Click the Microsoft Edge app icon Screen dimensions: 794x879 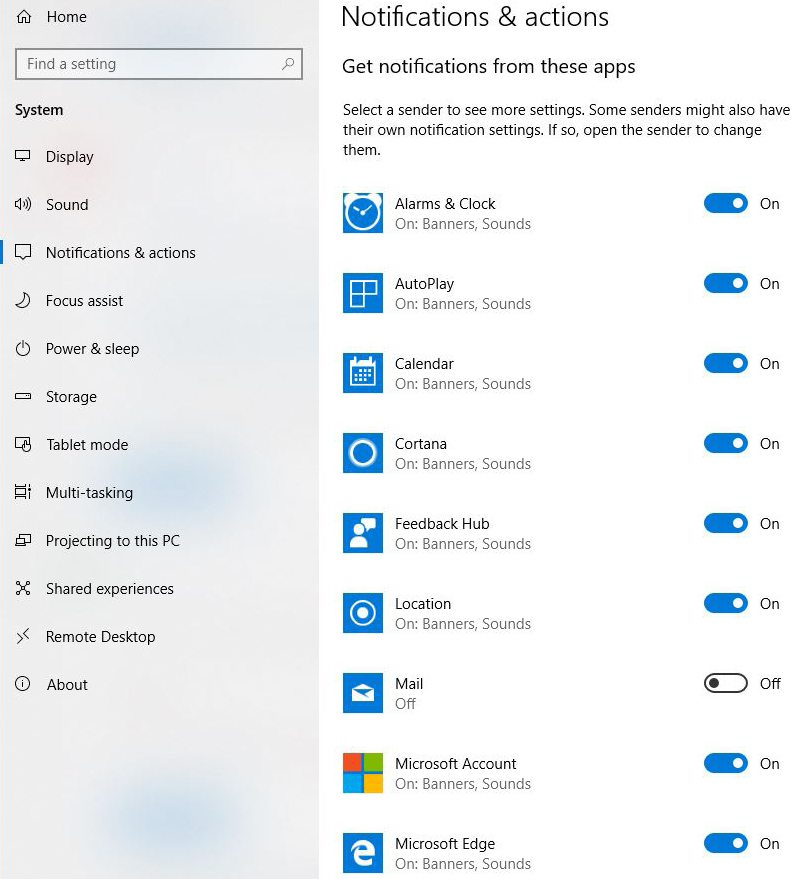(x=363, y=853)
